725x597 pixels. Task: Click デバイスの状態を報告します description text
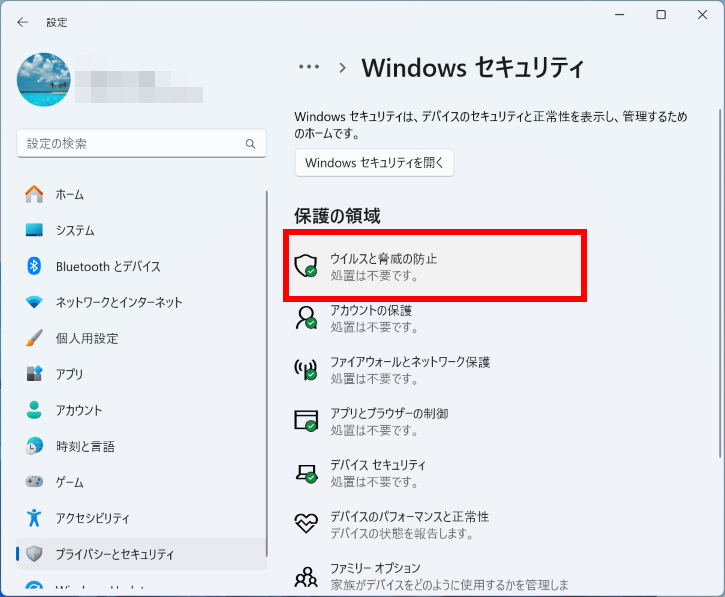(x=402, y=534)
